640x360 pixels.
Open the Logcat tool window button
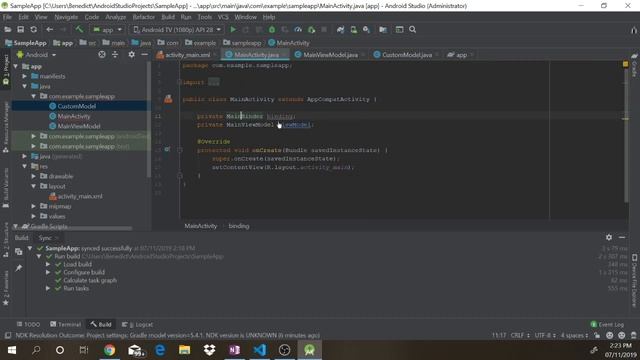click(x=138, y=324)
